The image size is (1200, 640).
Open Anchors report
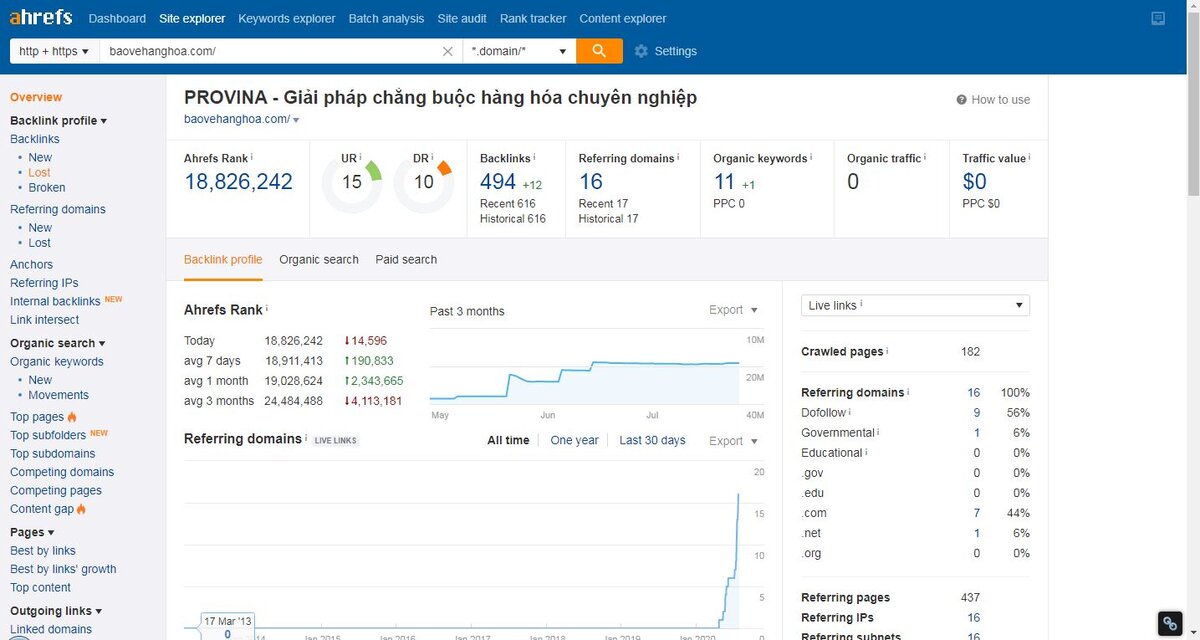[31, 264]
